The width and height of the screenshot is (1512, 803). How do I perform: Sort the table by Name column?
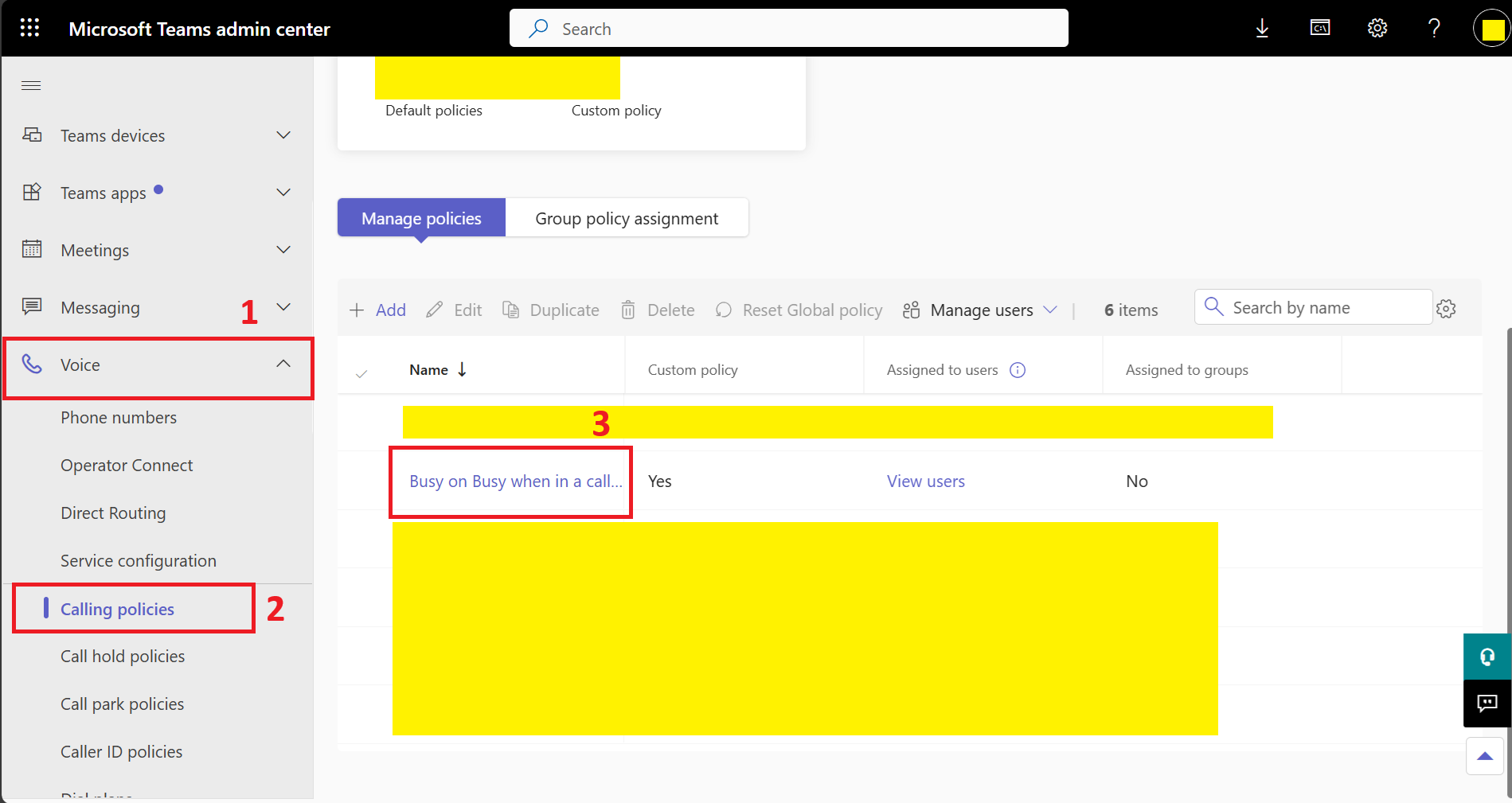tap(438, 369)
